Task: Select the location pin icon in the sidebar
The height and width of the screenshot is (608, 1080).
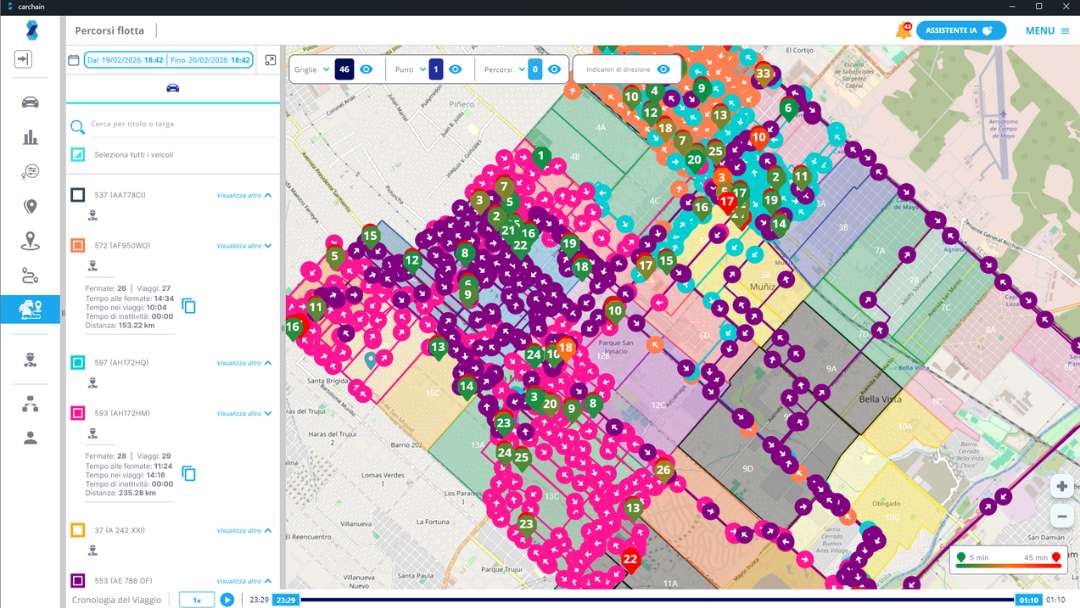Action: click(30, 208)
